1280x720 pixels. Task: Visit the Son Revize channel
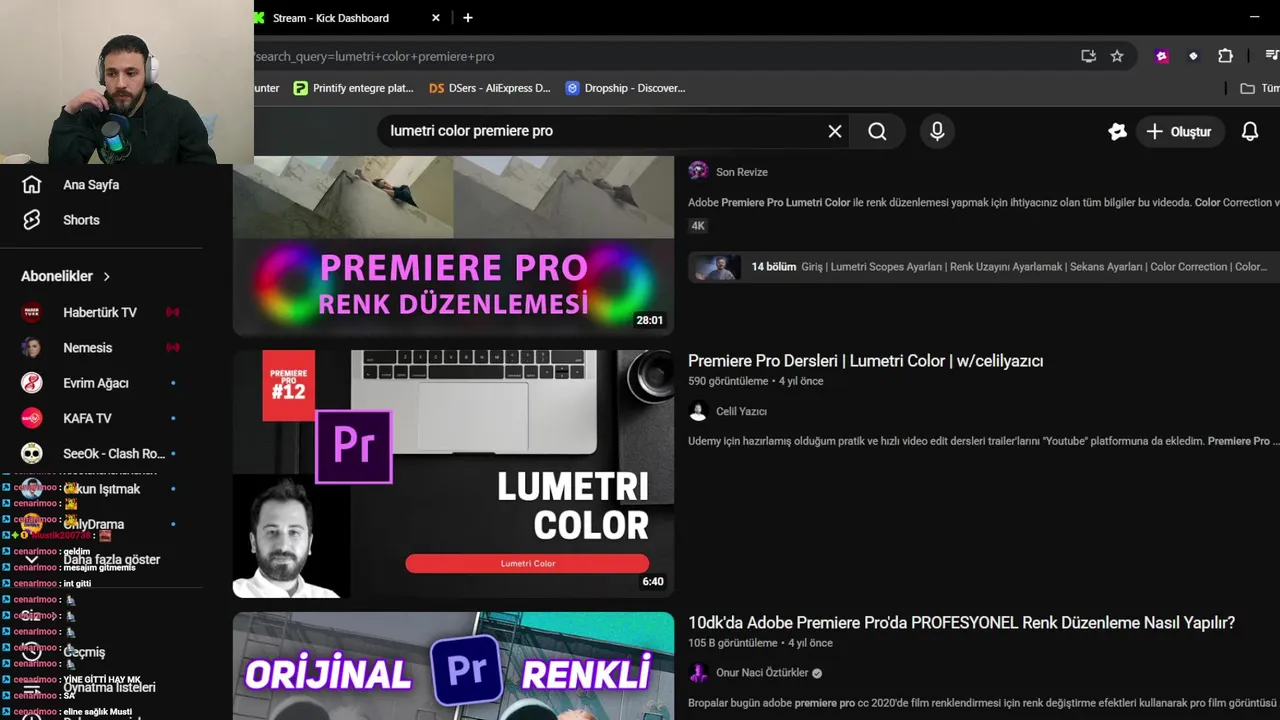(x=742, y=172)
